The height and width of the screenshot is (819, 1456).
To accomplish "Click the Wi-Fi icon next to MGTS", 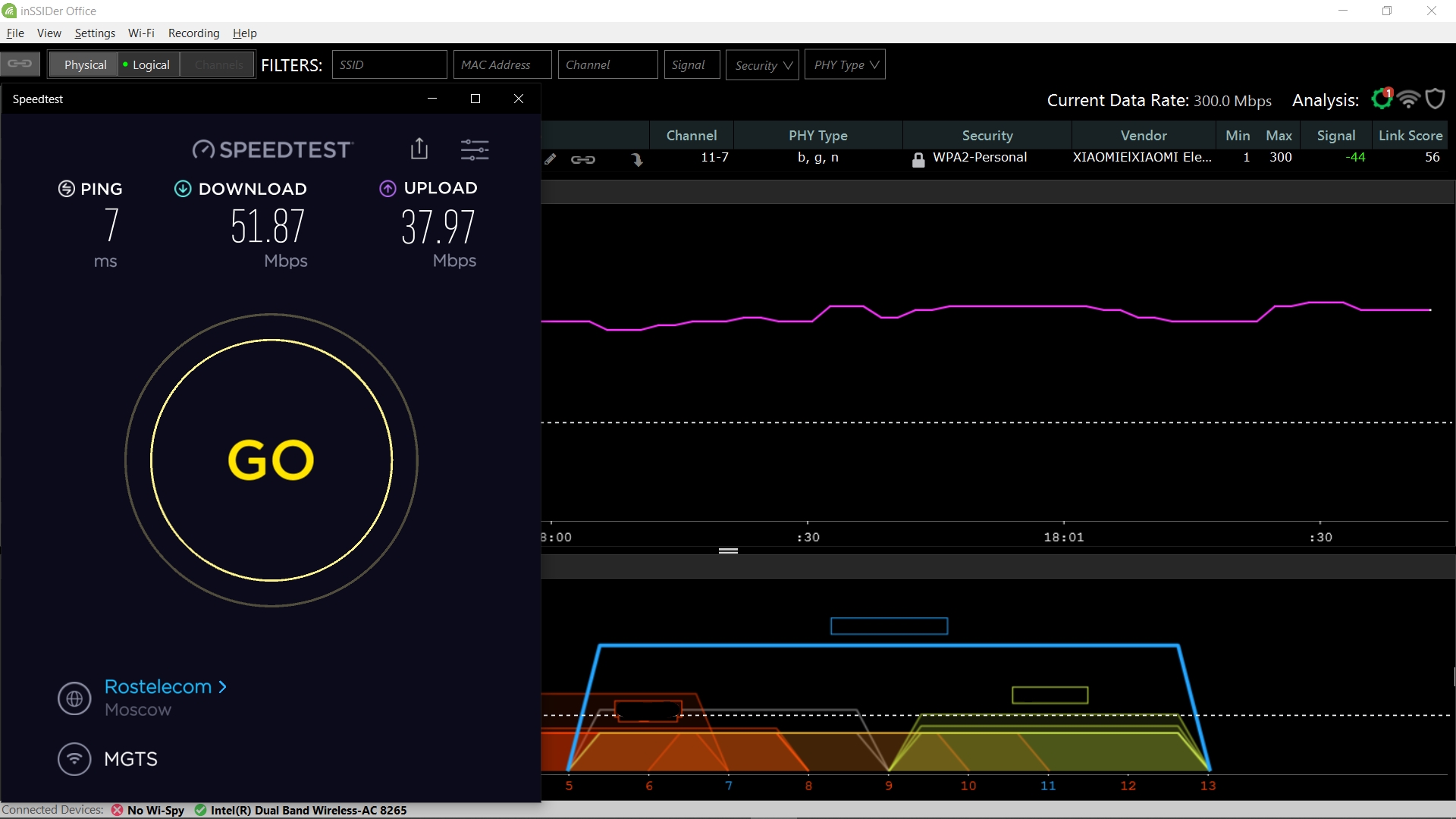I will 74,758.
